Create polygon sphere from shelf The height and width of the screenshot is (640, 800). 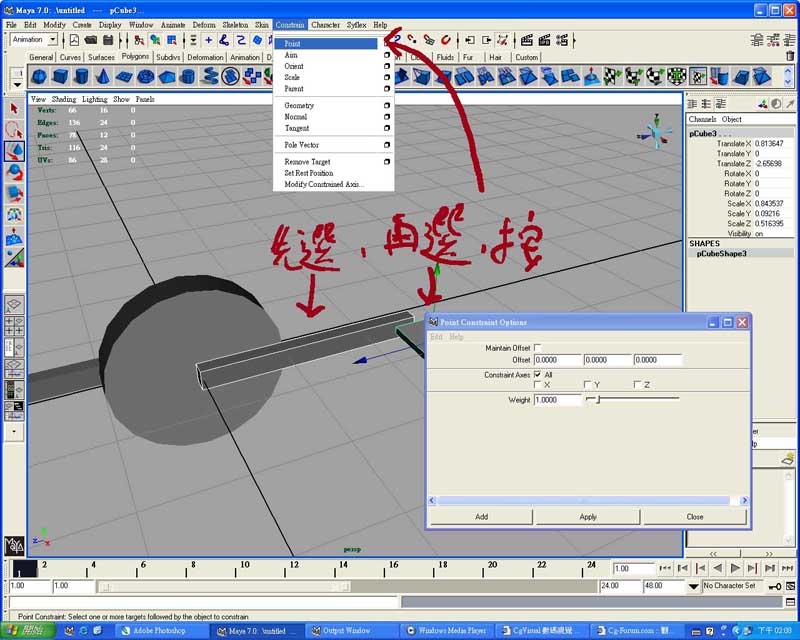point(39,77)
